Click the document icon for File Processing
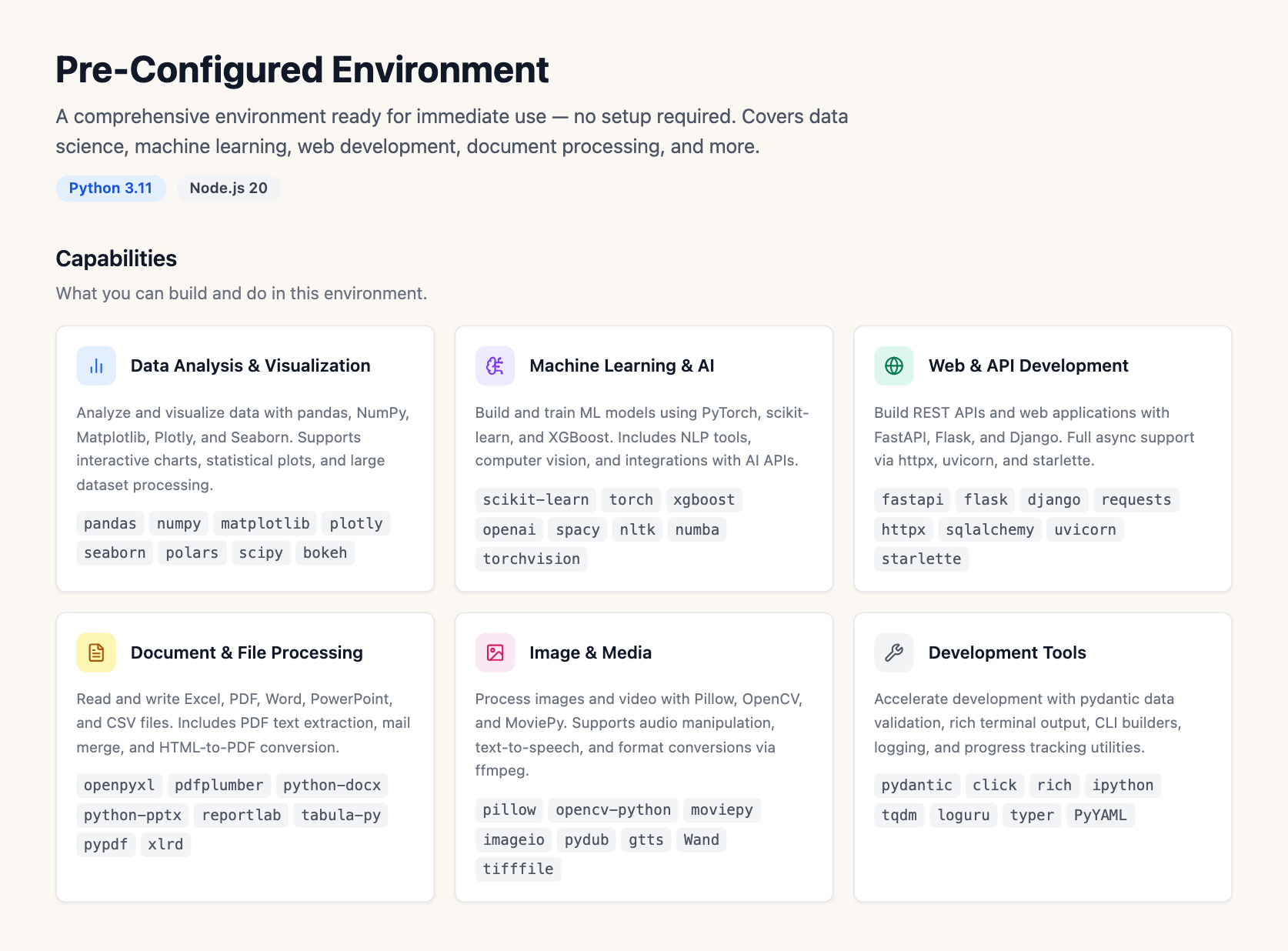The width and height of the screenshot is (1288, 951). point(96,652)
